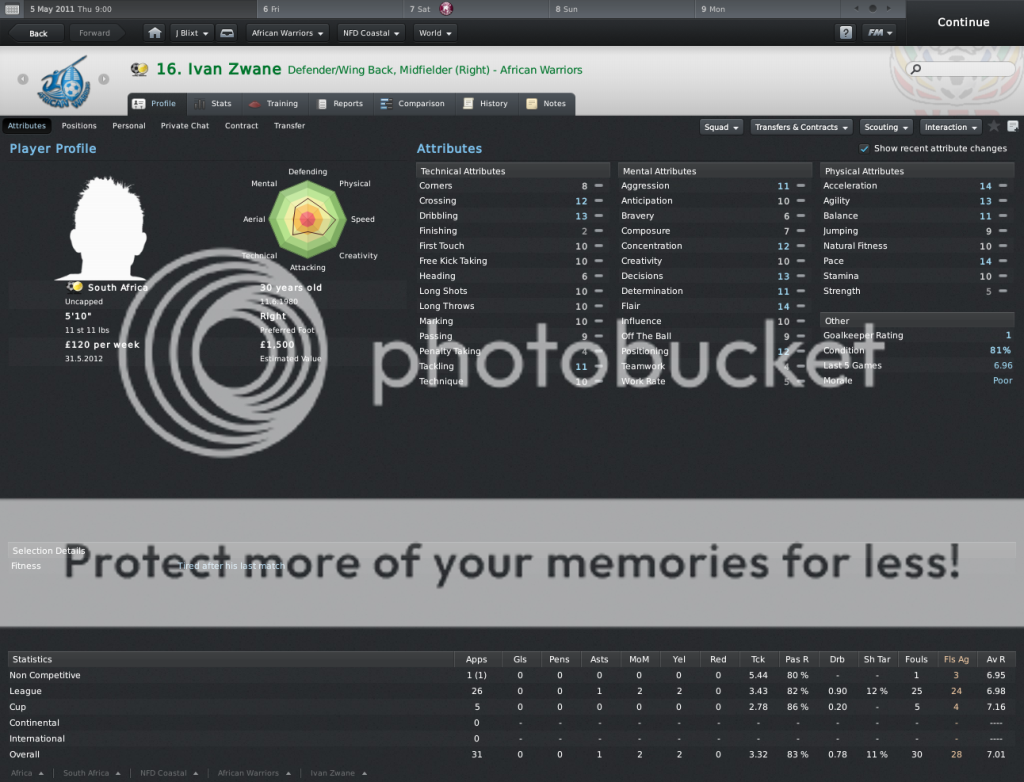Open the Transfers & Contracts dropdown

pyautogui.click(x=800, y=127)
